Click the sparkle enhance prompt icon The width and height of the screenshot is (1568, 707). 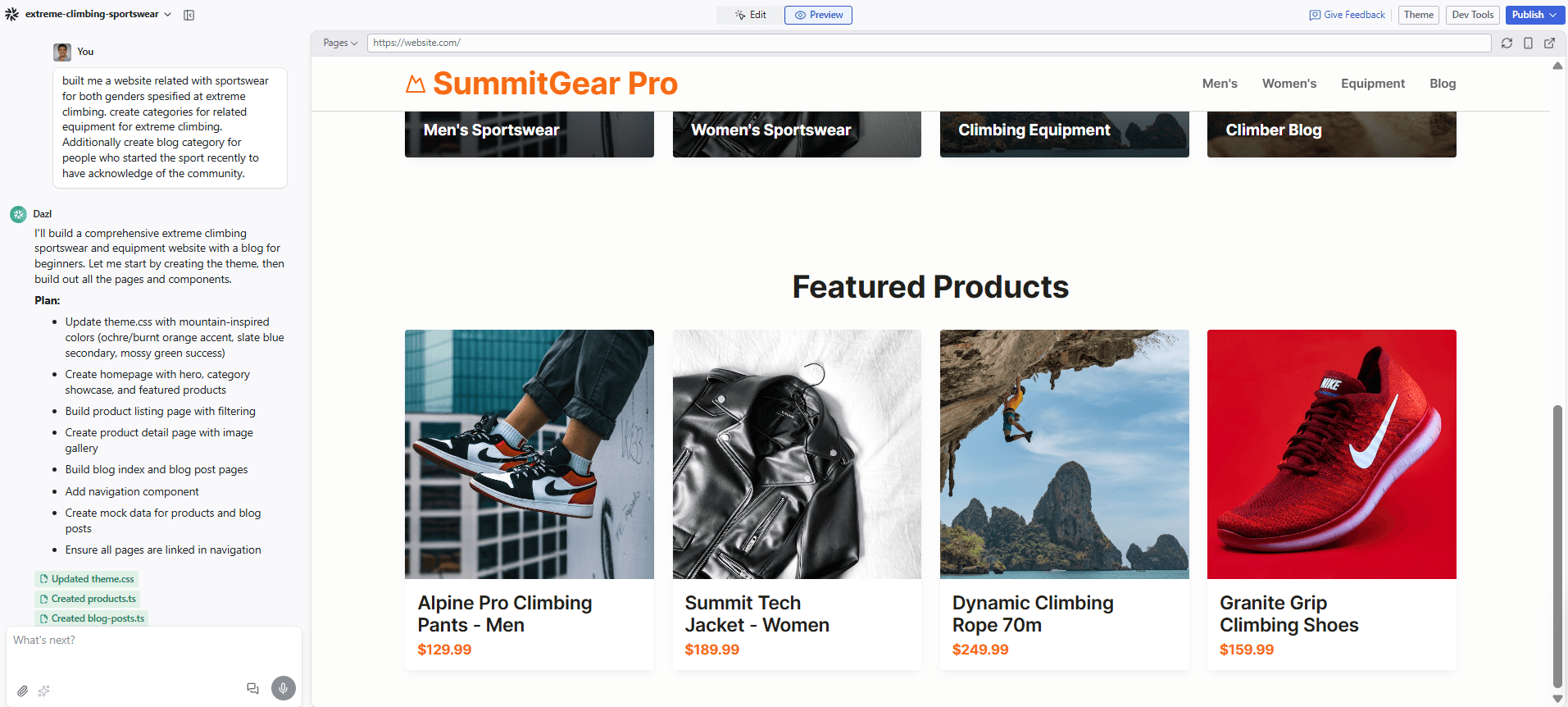44,691
